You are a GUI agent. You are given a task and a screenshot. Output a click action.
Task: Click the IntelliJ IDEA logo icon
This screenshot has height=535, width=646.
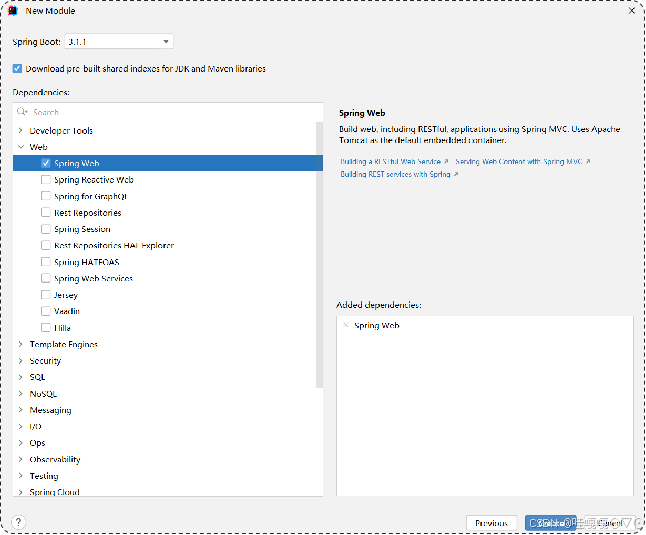pos(11,11)
